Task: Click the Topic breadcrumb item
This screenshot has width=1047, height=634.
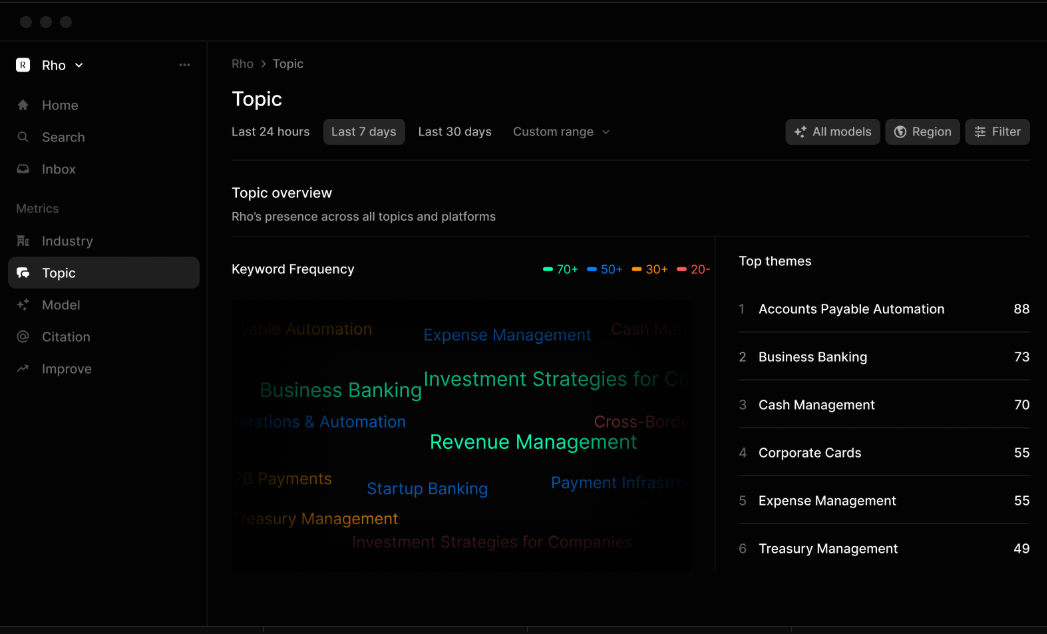Action: tap(288, 63)
